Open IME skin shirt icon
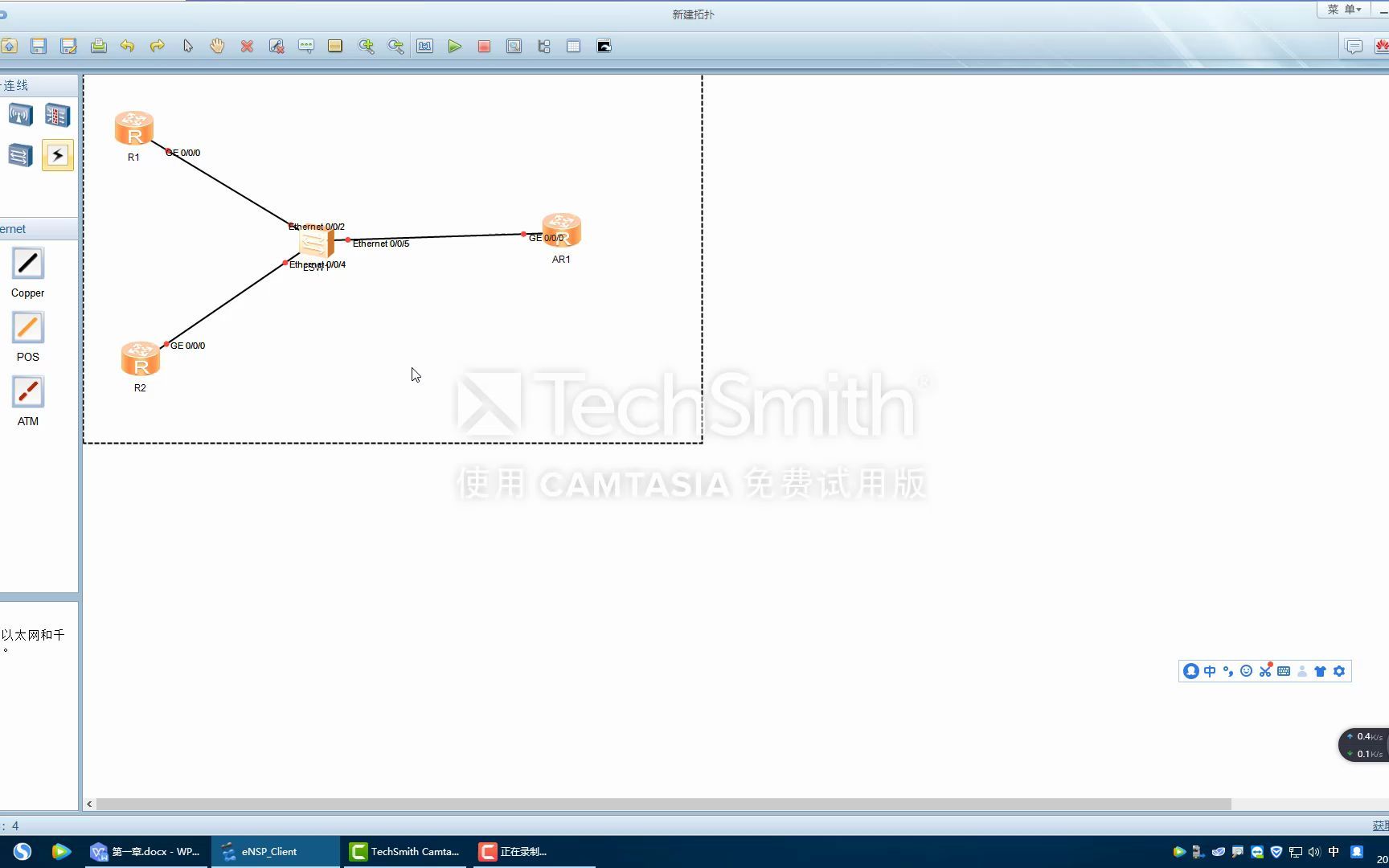Image resolution: width=1389 pixels, height=868 pixels. (x=1320, y=671)
